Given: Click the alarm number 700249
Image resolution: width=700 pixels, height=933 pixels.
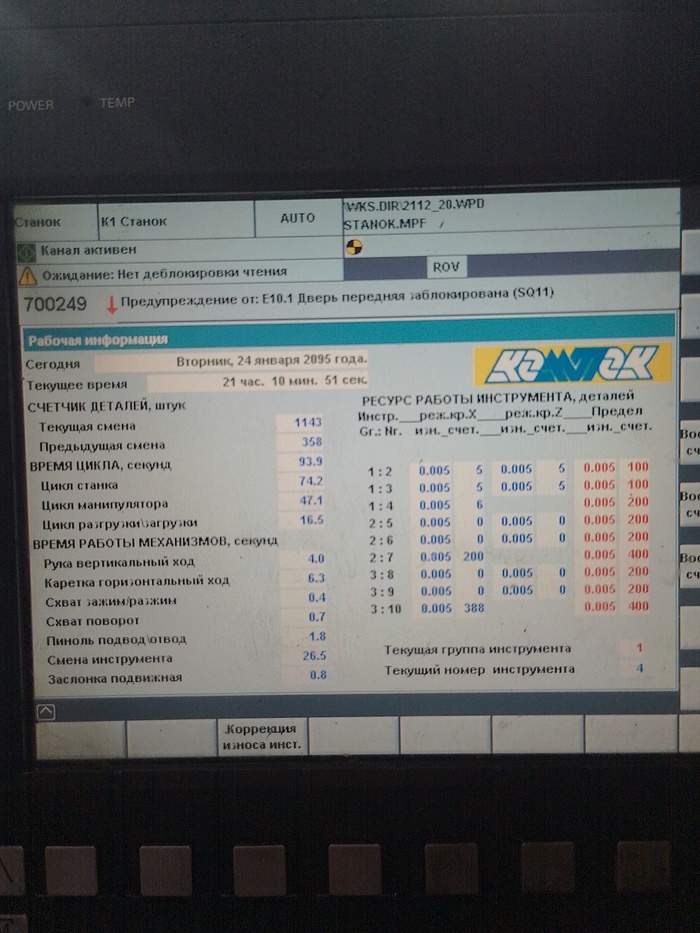Looking at the screenshot, I should [54, 302].
